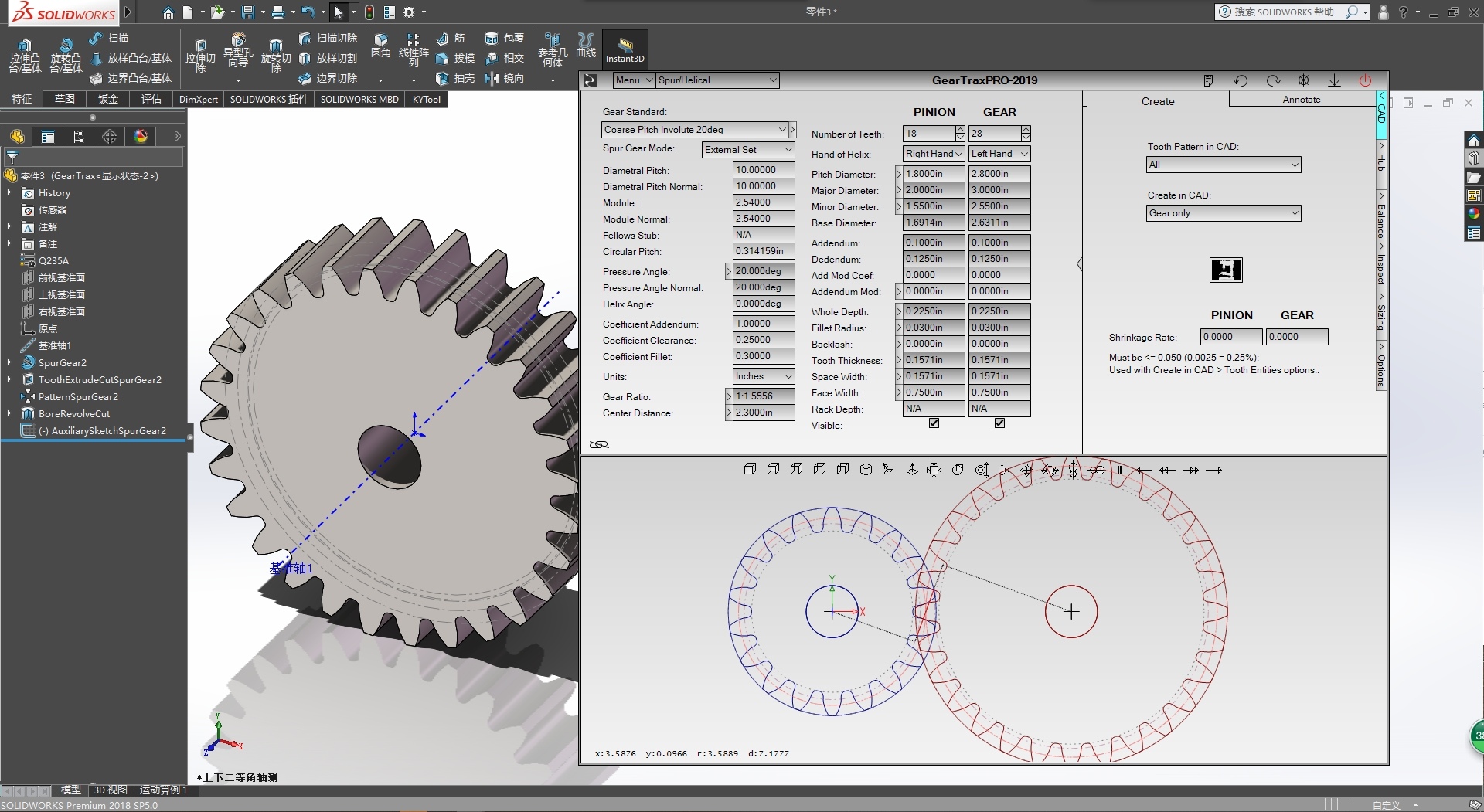The image size is (1484, 812).
Task: Open the Pinion Hand of Helix dropdown
Action: click(x=934, y=154)
